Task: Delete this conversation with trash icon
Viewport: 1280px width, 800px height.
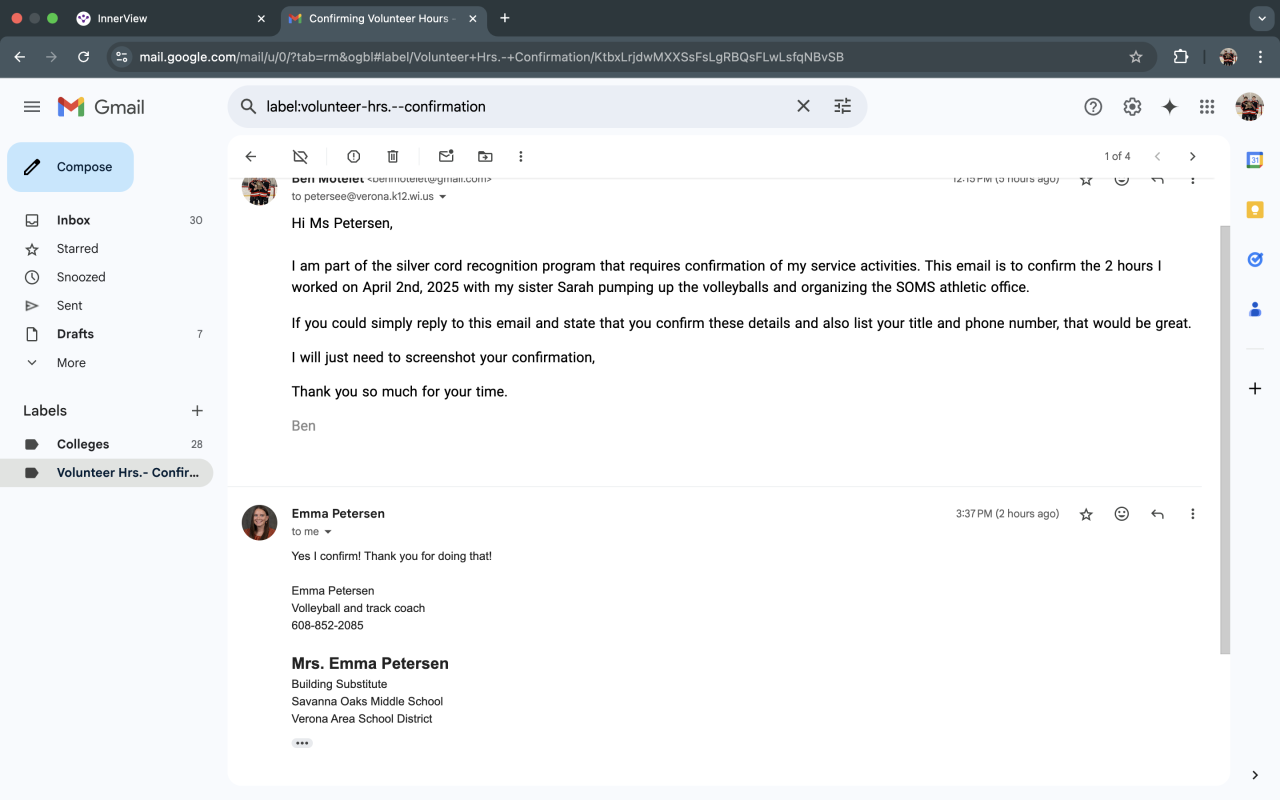Action: [x=393, y=157]
